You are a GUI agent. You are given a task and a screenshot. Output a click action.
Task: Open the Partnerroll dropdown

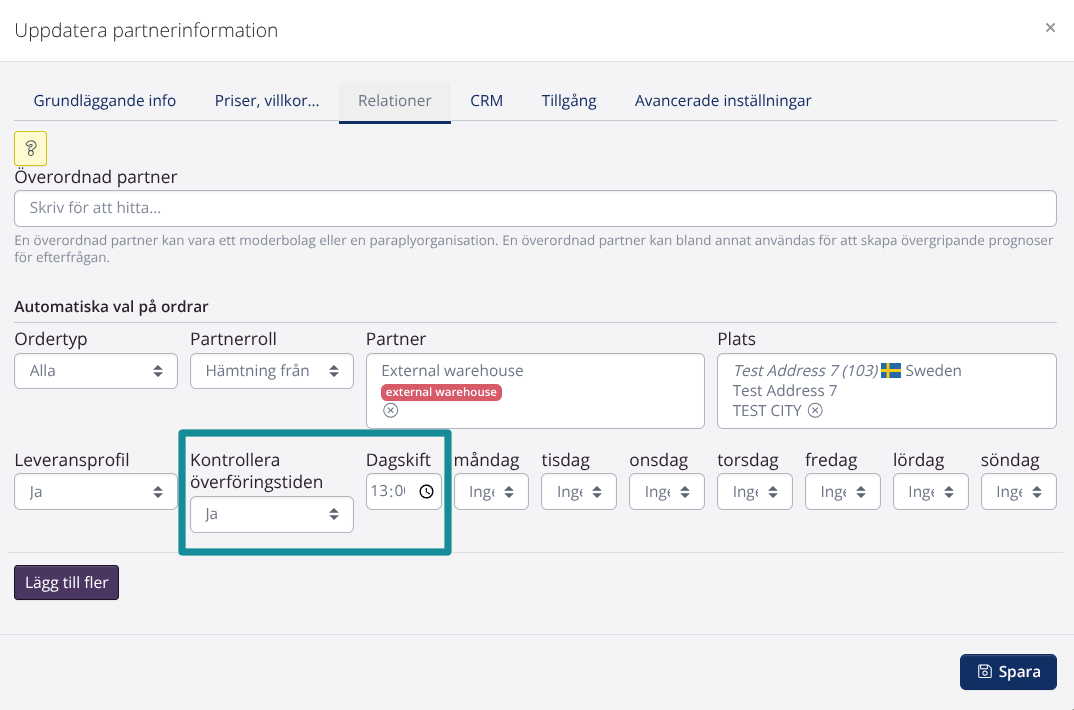point(272,371)
